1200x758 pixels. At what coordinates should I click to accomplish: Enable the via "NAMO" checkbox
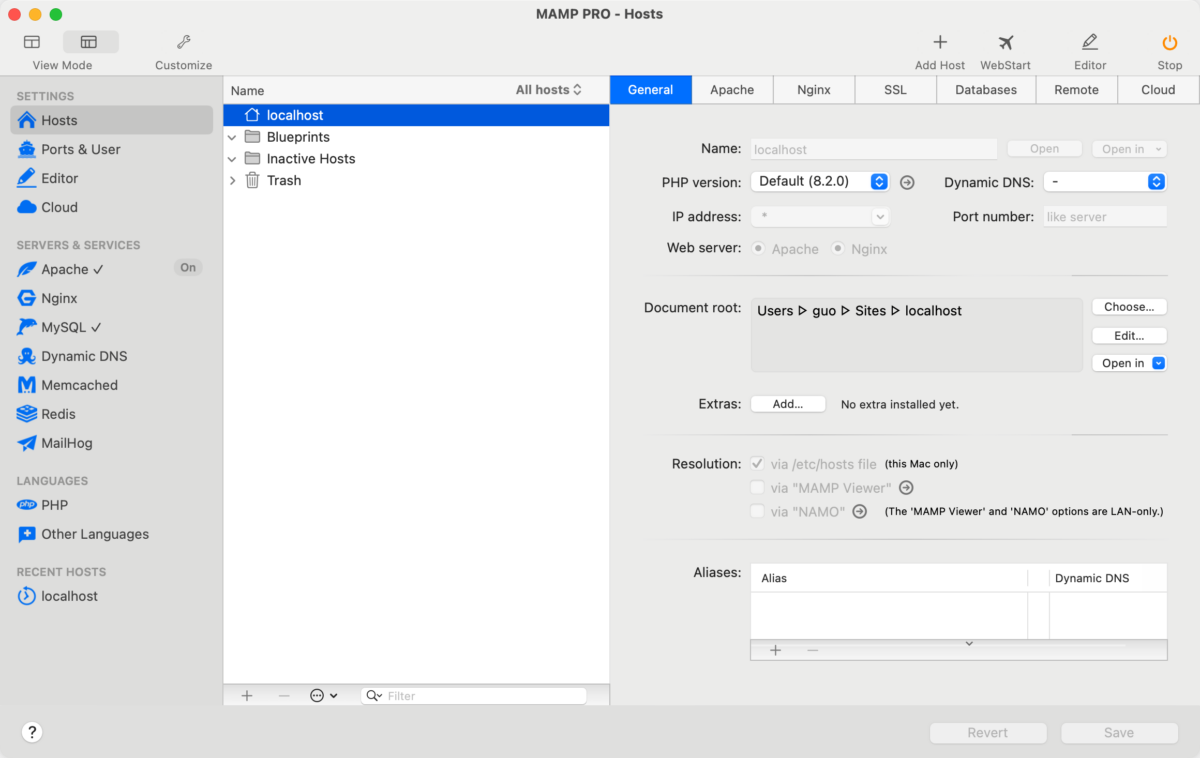(x=758, y=511)
